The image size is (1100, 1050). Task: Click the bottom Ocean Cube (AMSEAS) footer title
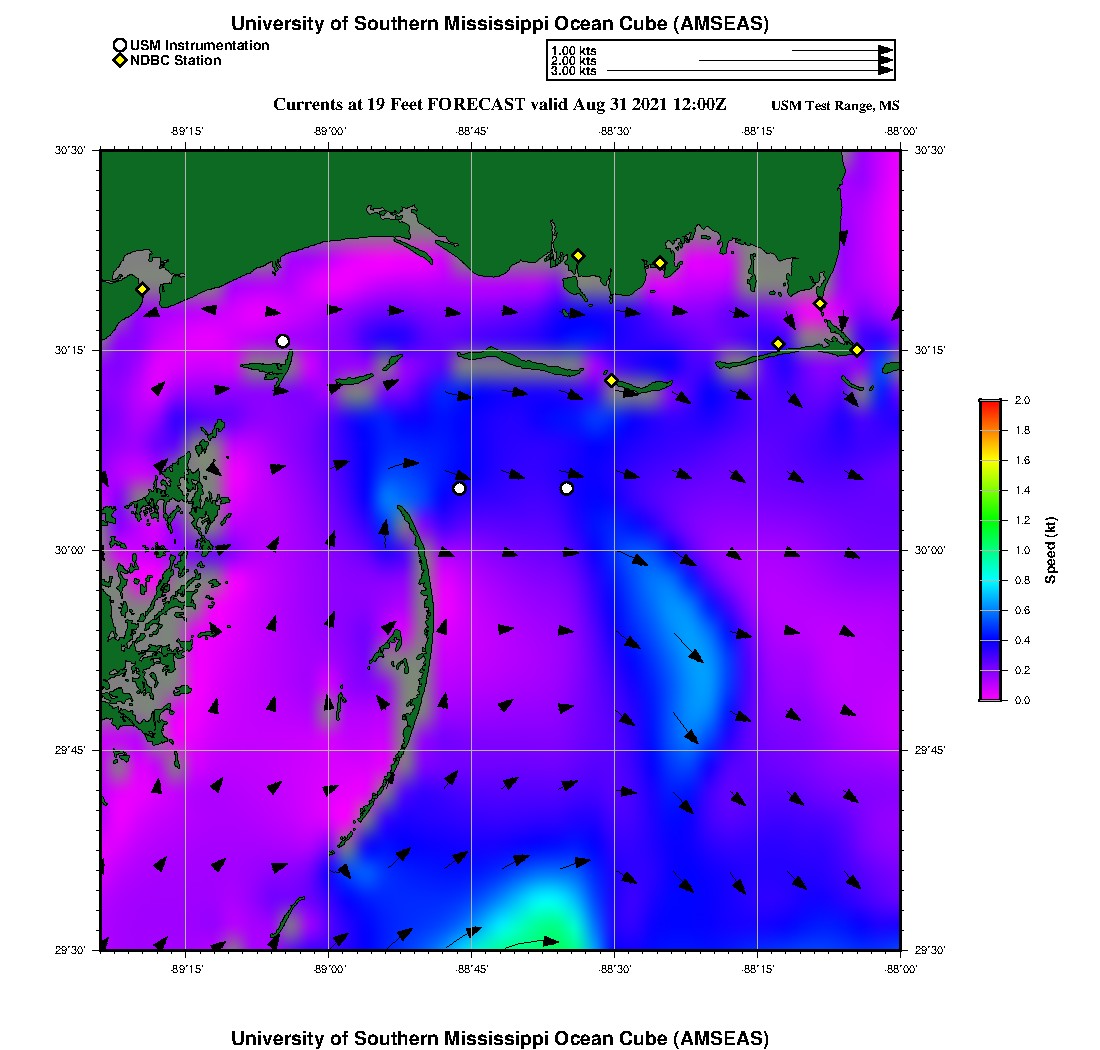[x=500, y=1038]
